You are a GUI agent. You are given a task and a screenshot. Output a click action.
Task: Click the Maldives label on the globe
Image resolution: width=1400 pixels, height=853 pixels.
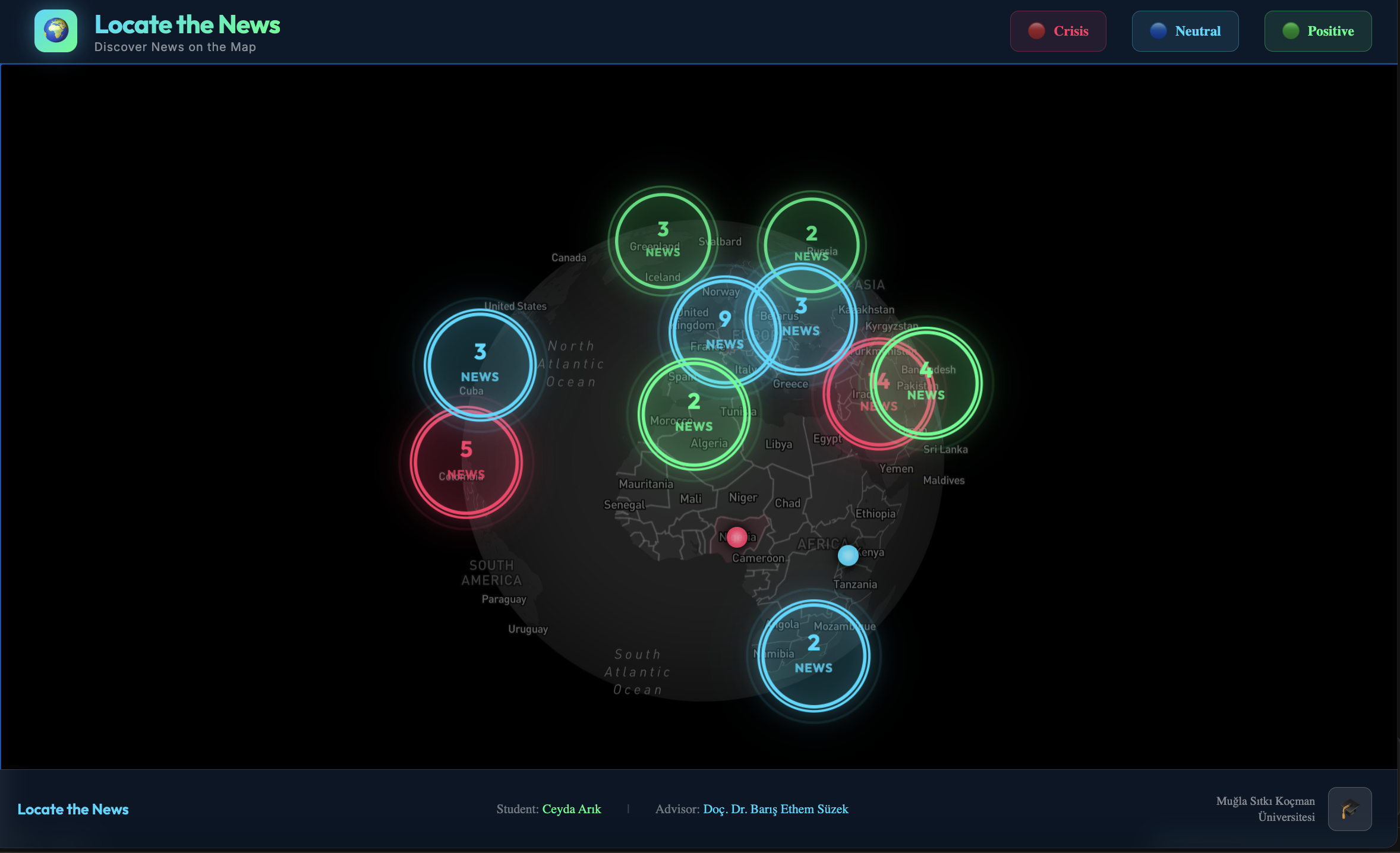[944, 481]
